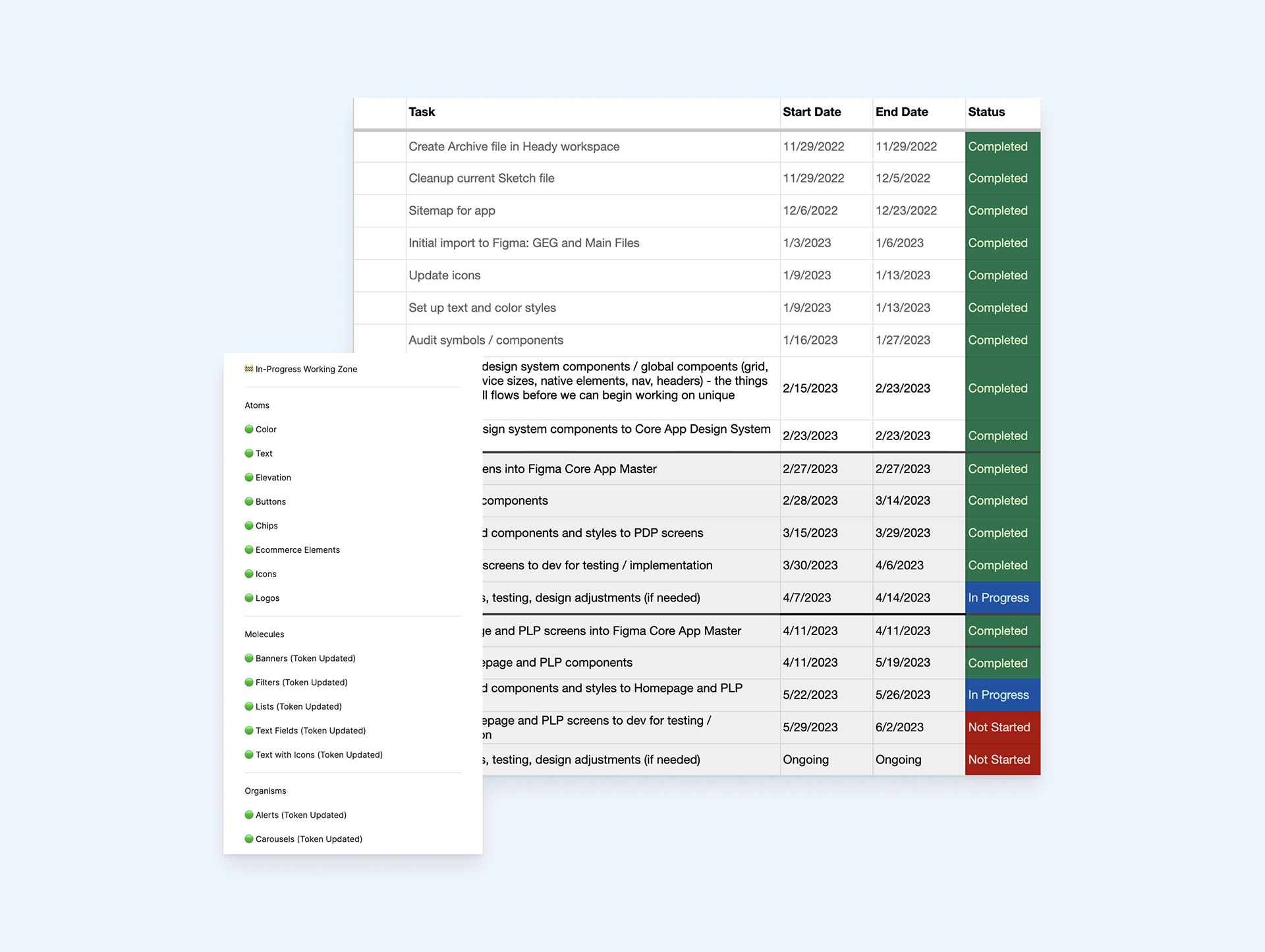Click the green dot next to Filters (Token Updated)
Screen dimensions: 1265x952
249,682
